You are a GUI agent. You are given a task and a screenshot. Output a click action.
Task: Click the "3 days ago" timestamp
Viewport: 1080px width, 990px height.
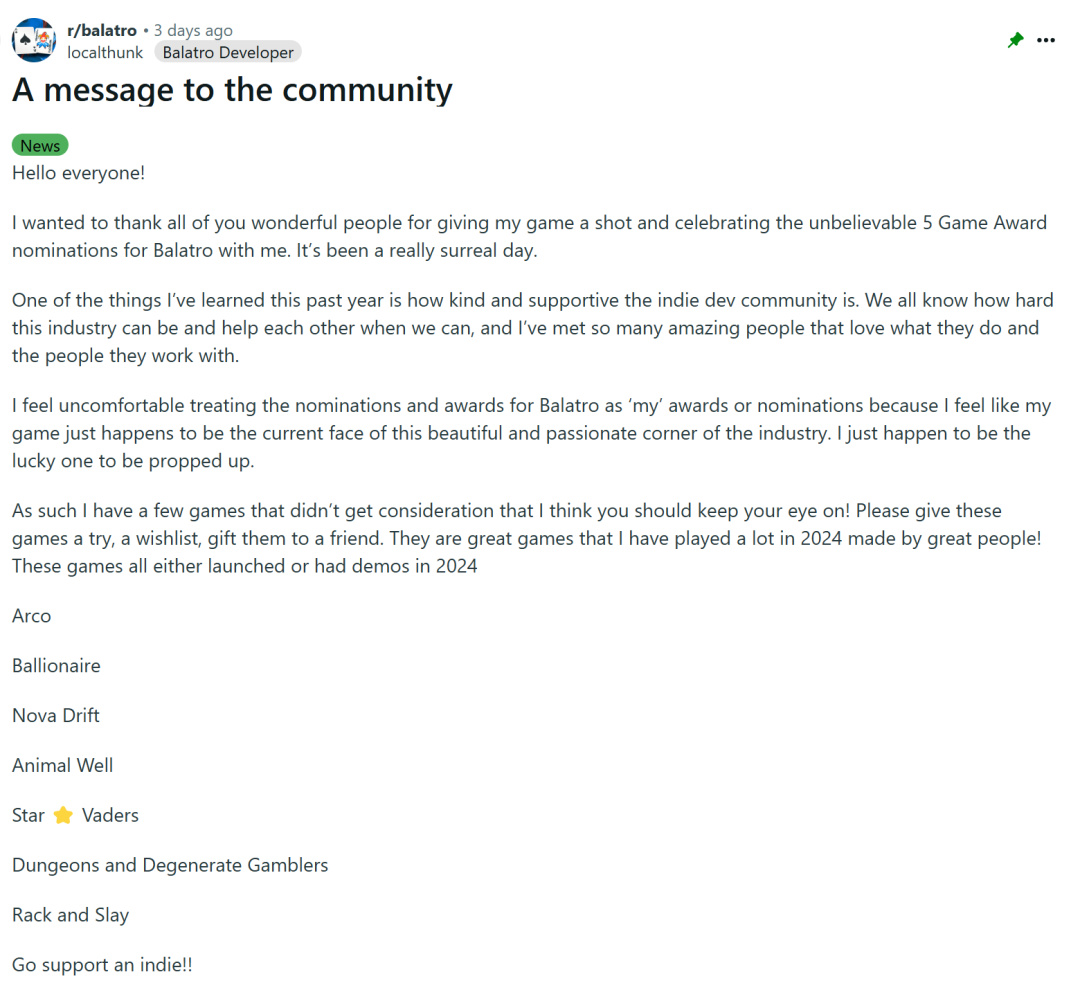[193, 31]
